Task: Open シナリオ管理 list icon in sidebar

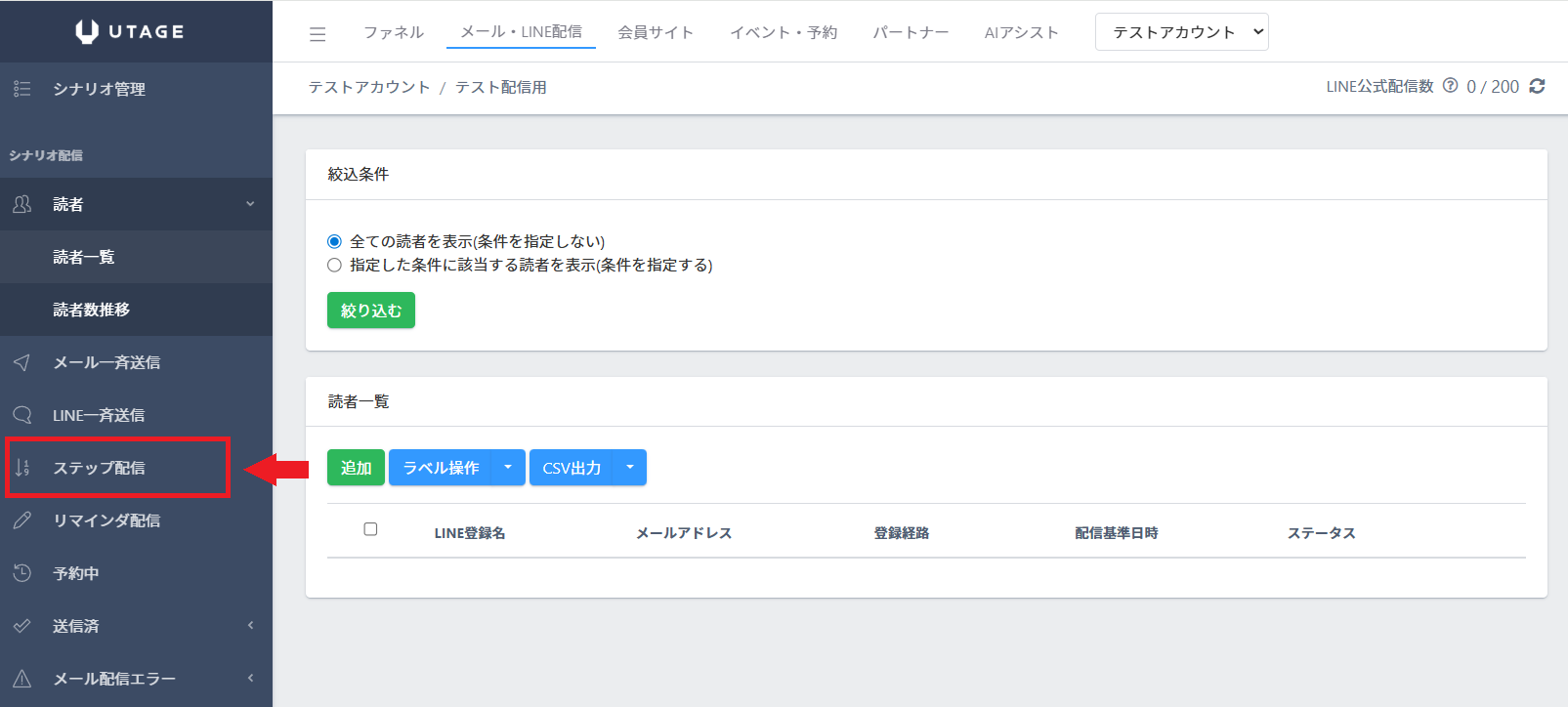Action: 22,89
